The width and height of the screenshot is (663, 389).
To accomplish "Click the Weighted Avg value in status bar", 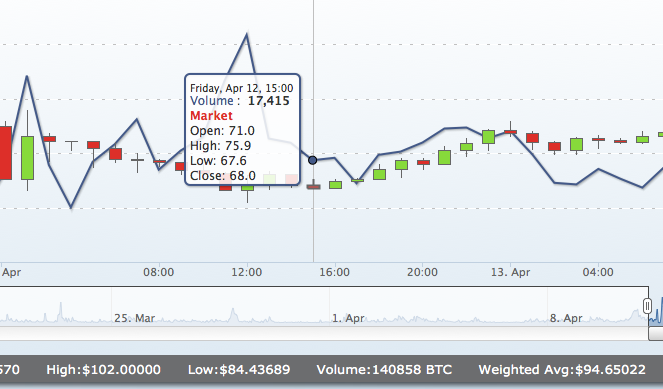I will [x=562, y=370].
